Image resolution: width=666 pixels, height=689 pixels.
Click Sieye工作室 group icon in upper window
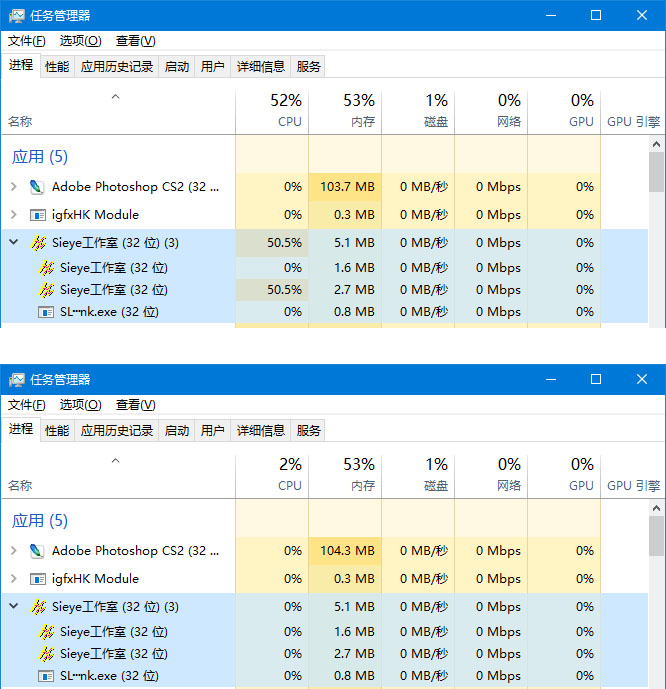click(x=38, y=243)
